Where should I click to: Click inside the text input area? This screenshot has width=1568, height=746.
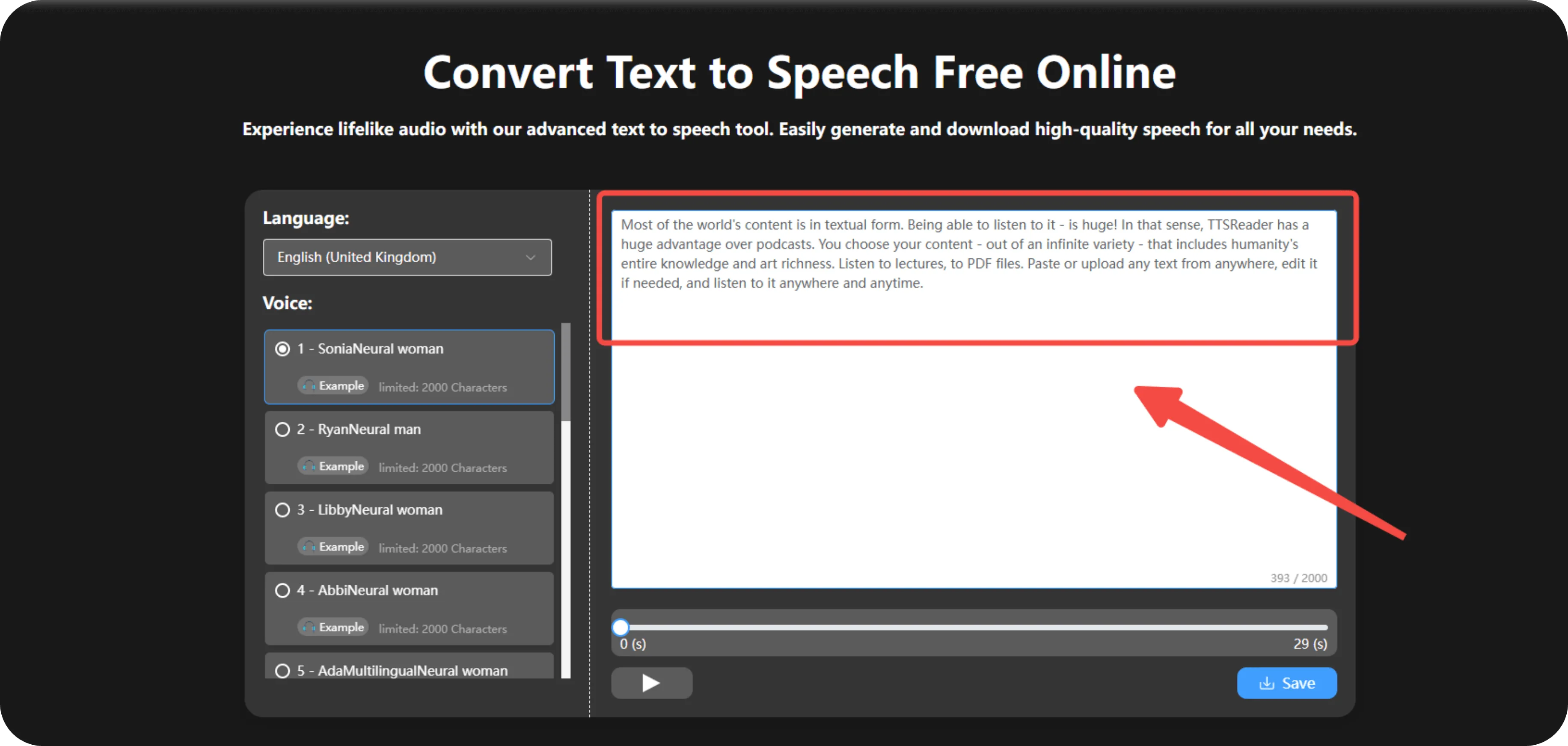(x=974, y=399)
